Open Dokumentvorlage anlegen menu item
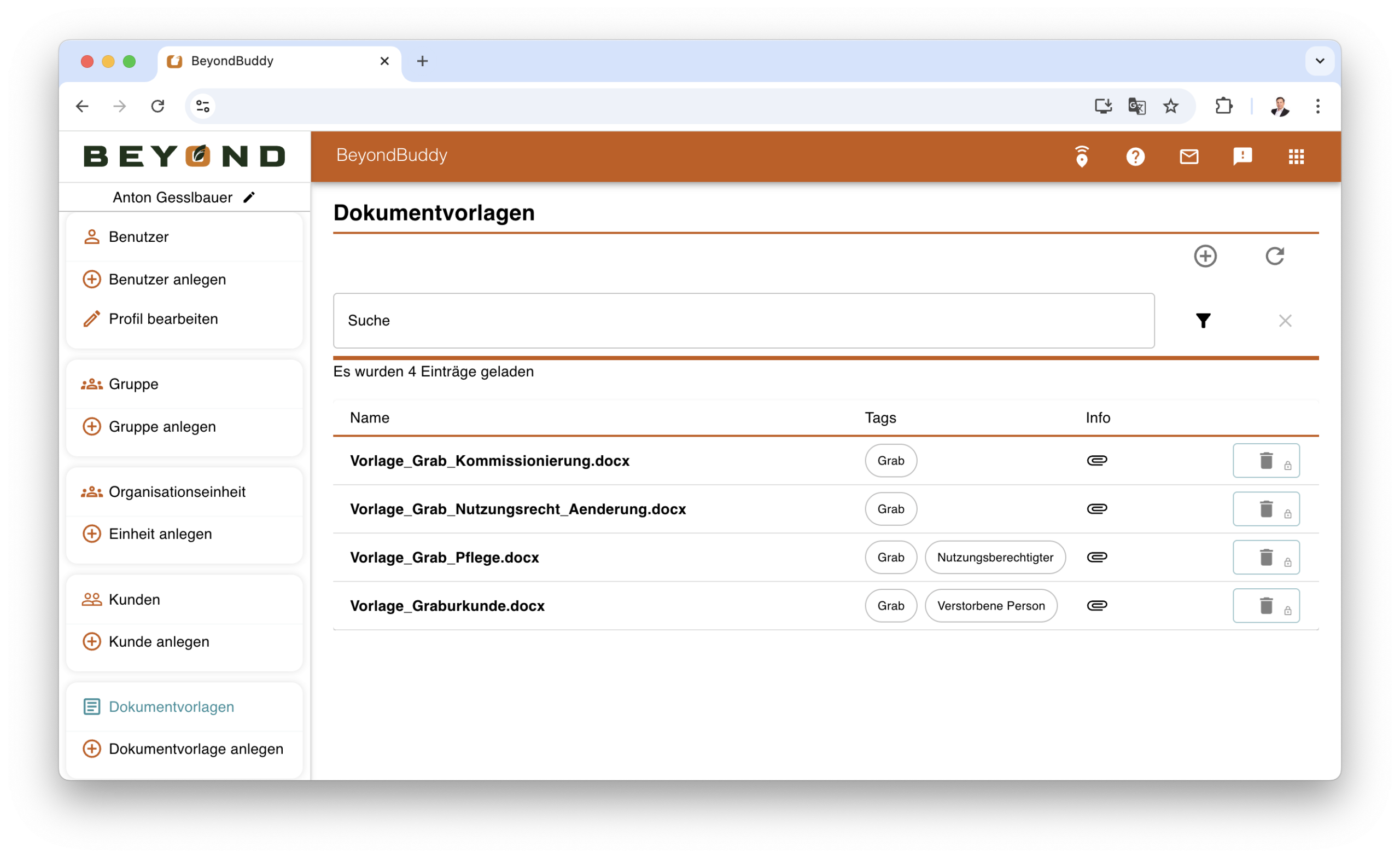The width and height of the screenshot is (1400, 858). click(x=195, y=749)
